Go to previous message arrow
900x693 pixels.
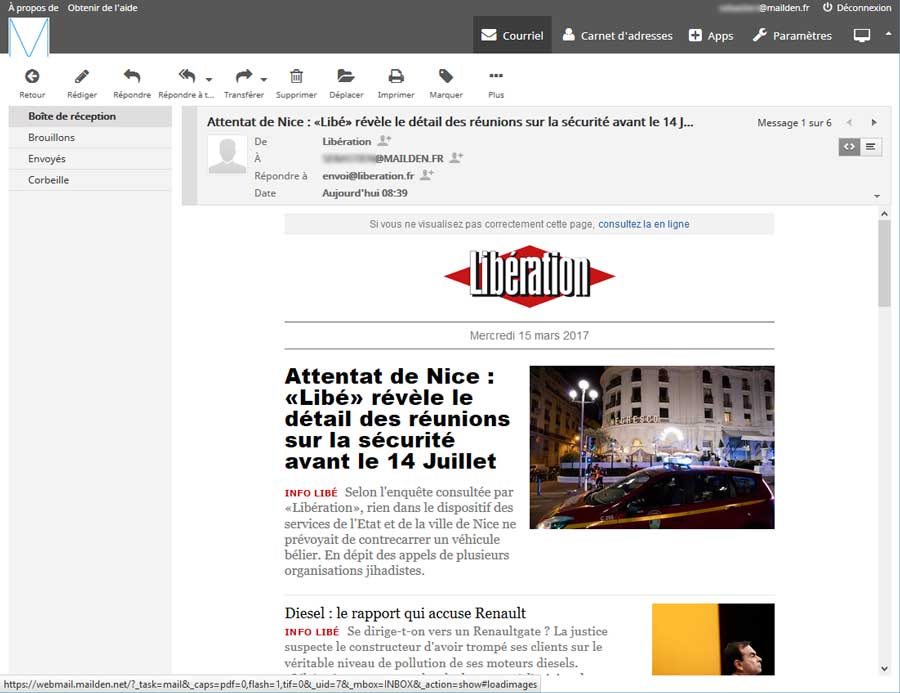[849, 122]
